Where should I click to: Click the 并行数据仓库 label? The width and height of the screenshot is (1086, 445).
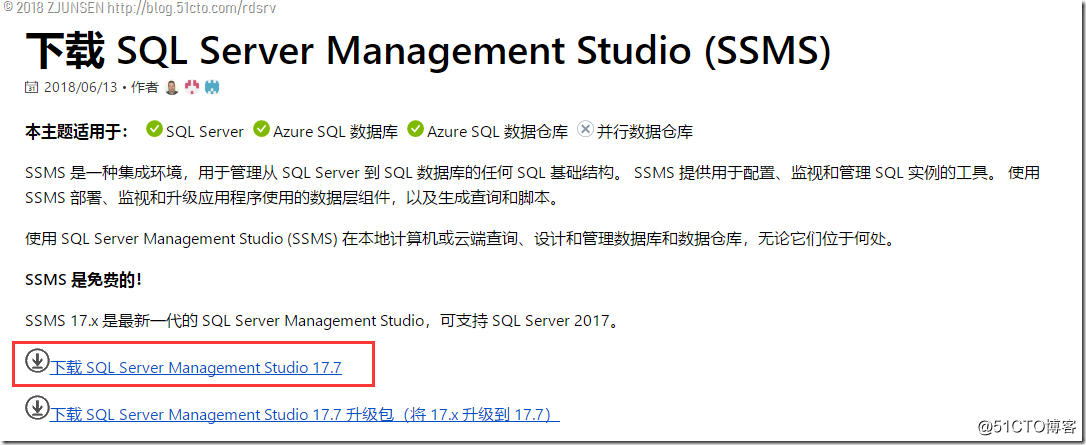click(645, 131)
